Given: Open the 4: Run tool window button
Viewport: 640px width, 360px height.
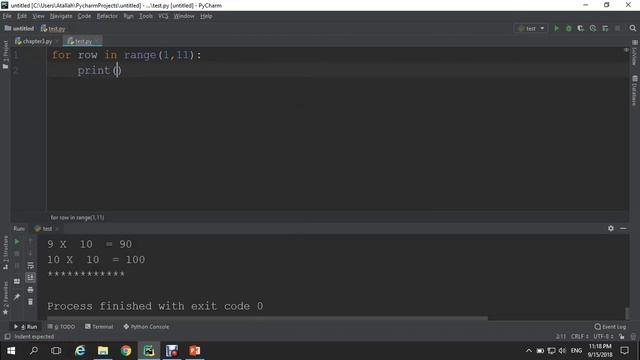Looking at the screenshot, I should tap(25, 327).
